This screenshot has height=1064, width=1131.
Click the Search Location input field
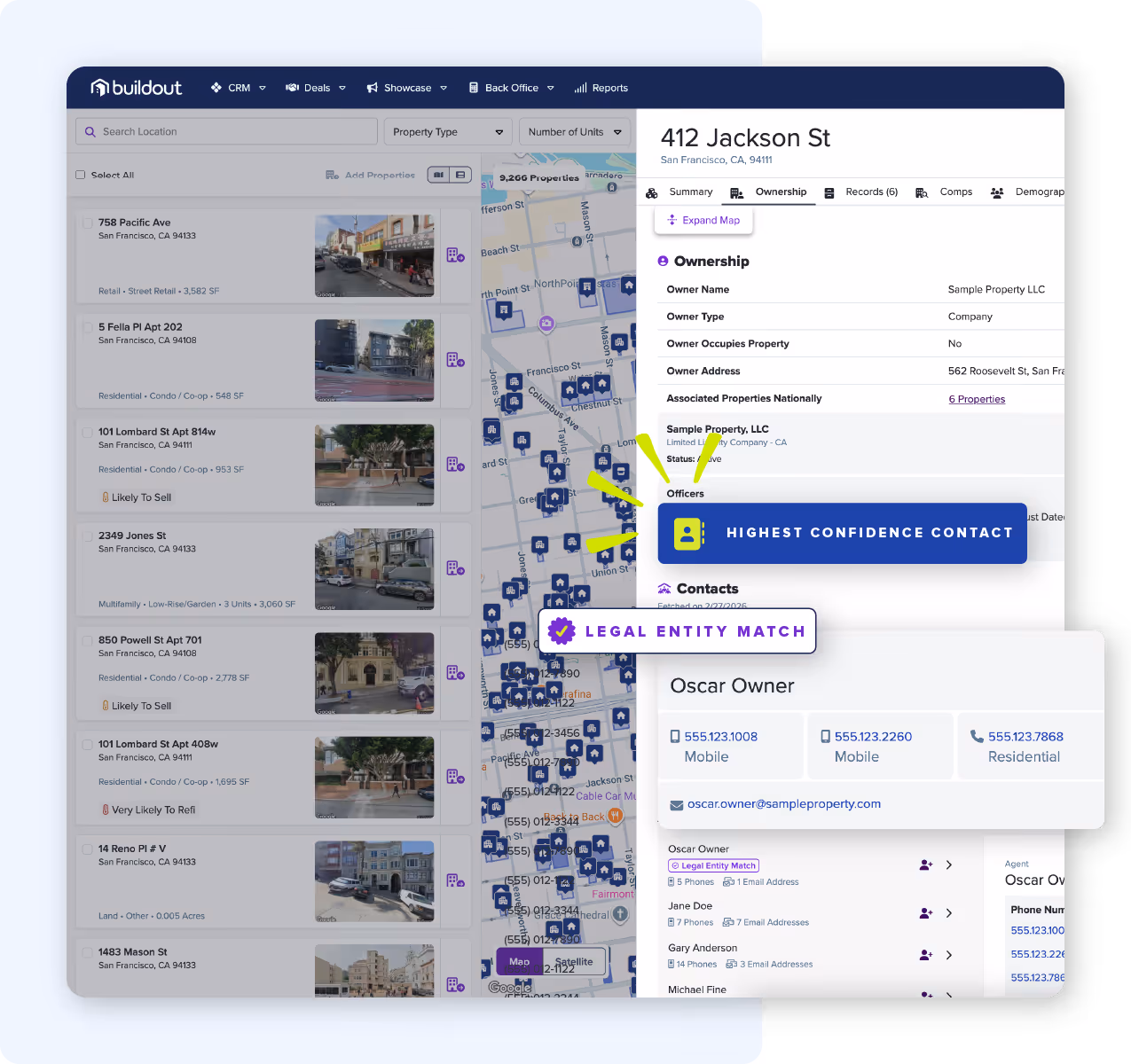coord(222,131)
